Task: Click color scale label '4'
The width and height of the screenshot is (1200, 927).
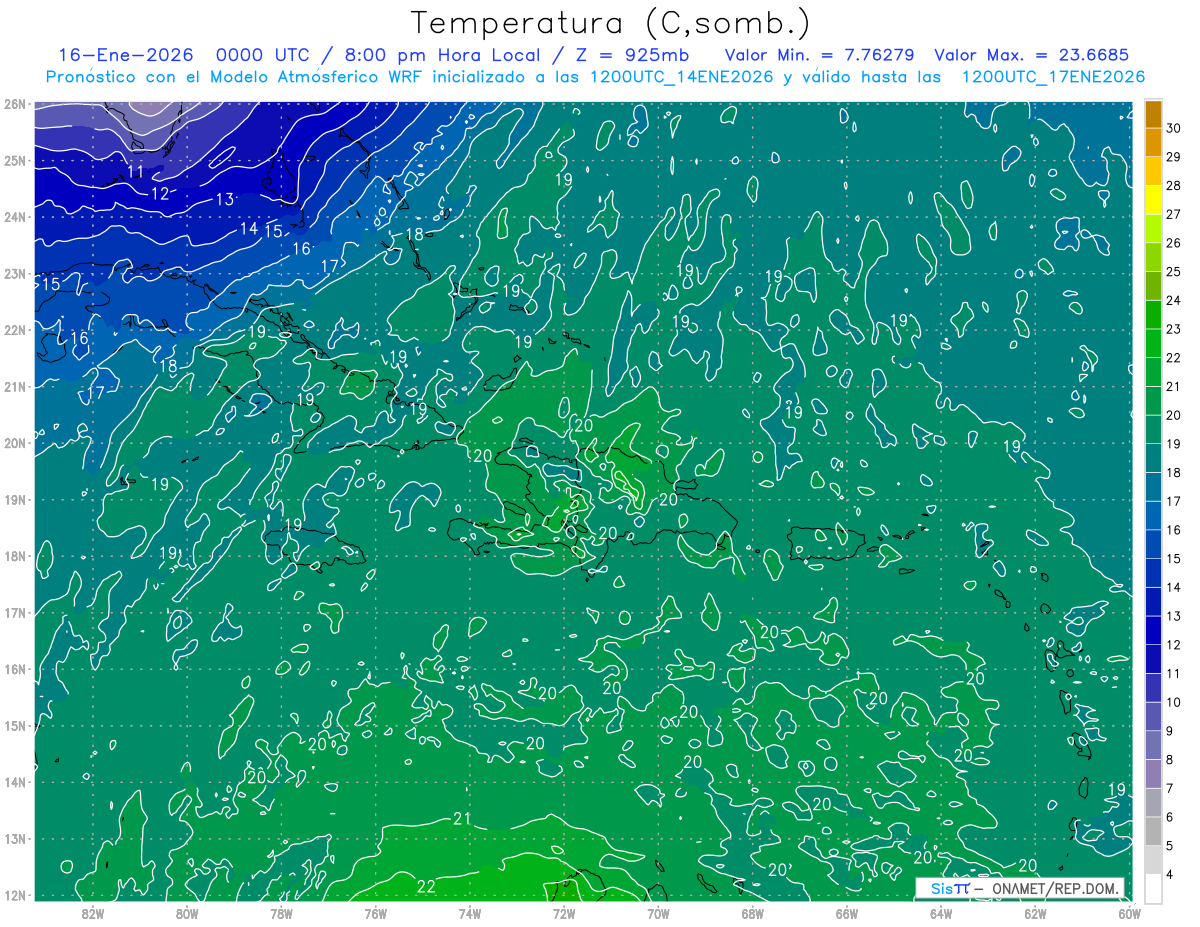Action: tap(1171, 874)
